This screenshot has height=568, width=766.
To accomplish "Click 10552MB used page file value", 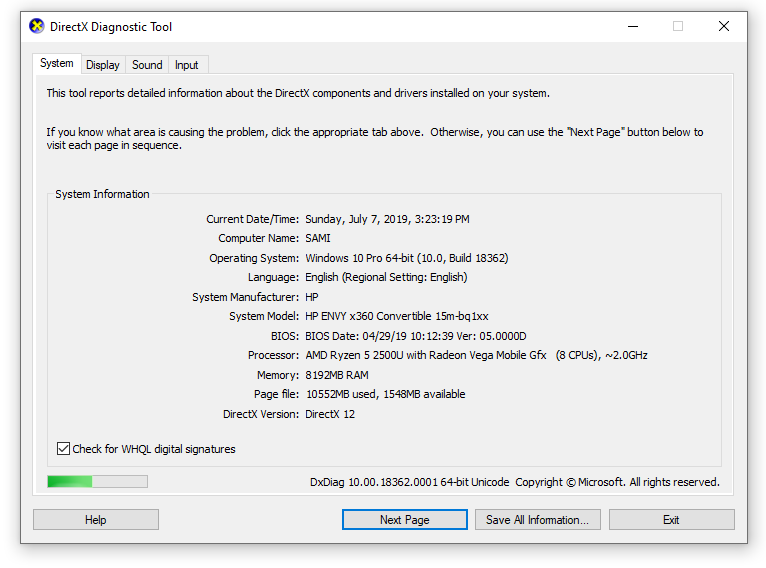I will [x=385, y=394].
